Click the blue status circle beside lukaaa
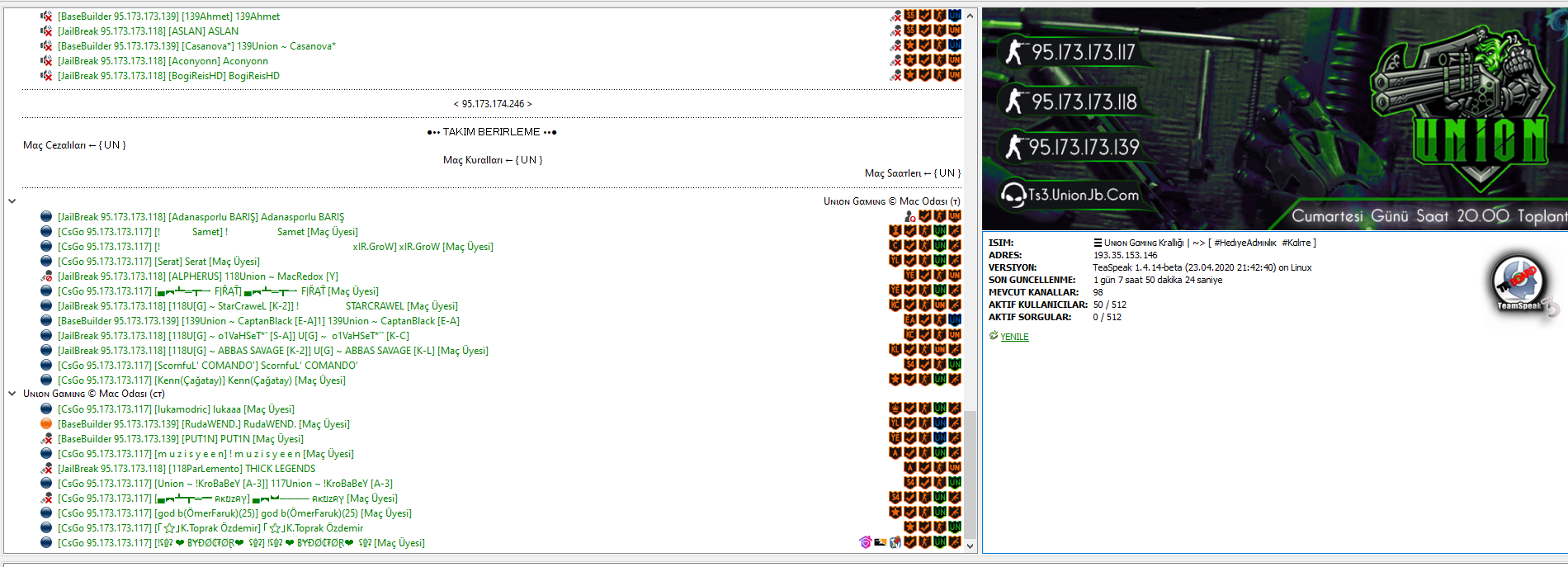 tap(46, 409)
